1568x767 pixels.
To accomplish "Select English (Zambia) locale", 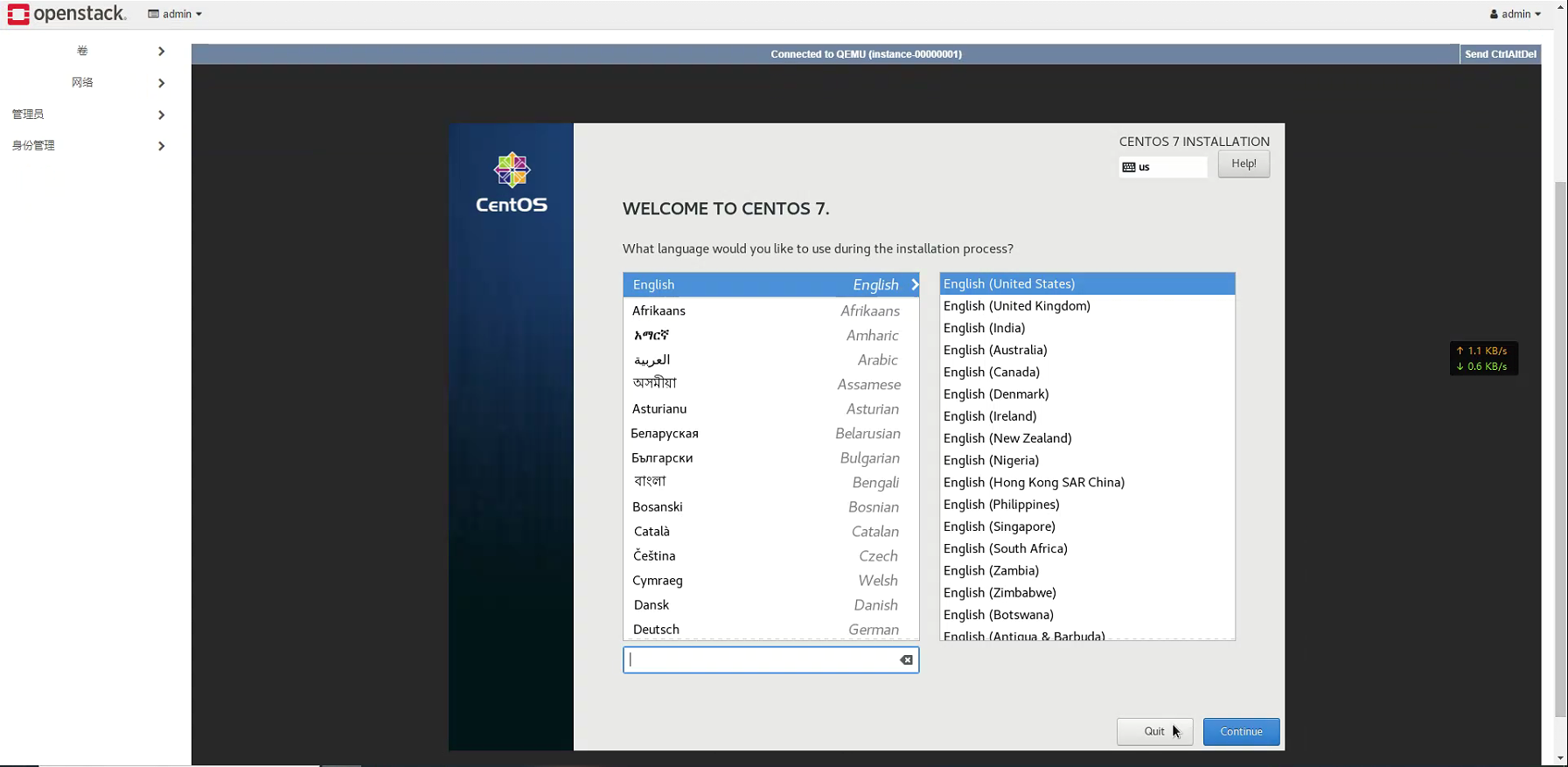I will [1087, 571].
